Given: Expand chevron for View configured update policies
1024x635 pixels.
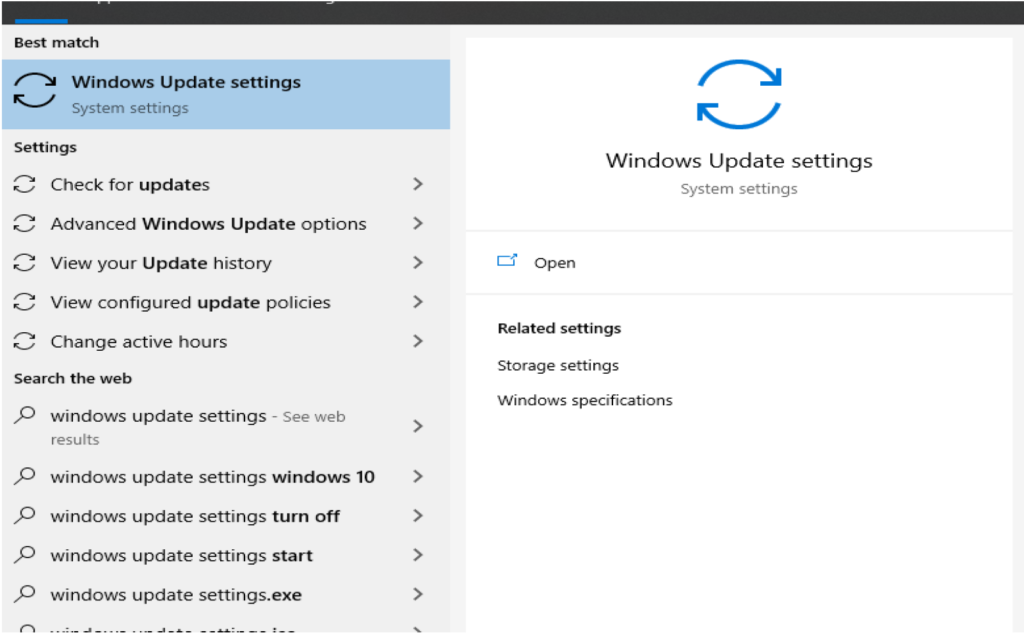Looking at the screenshot, I should (x=418, y=302).
